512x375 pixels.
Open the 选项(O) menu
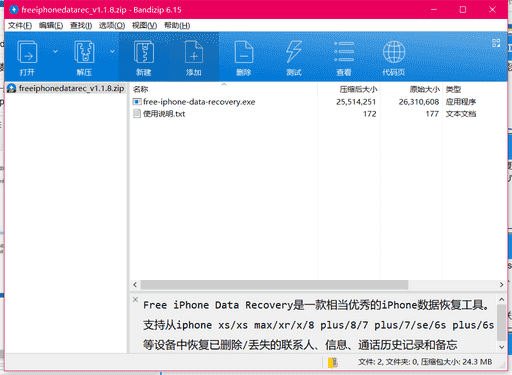(x=112, y=26)
